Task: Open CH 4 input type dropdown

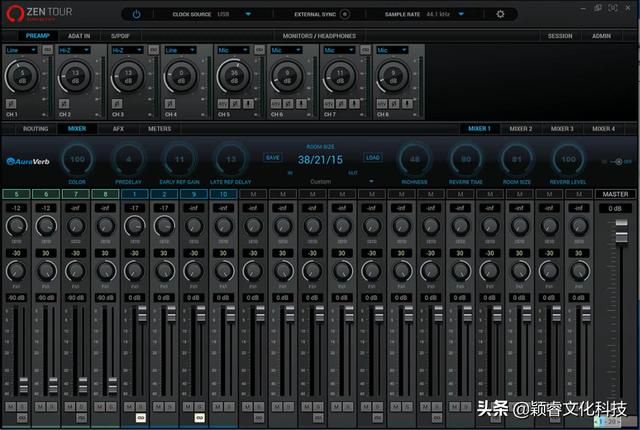Action: coord(180,50)
